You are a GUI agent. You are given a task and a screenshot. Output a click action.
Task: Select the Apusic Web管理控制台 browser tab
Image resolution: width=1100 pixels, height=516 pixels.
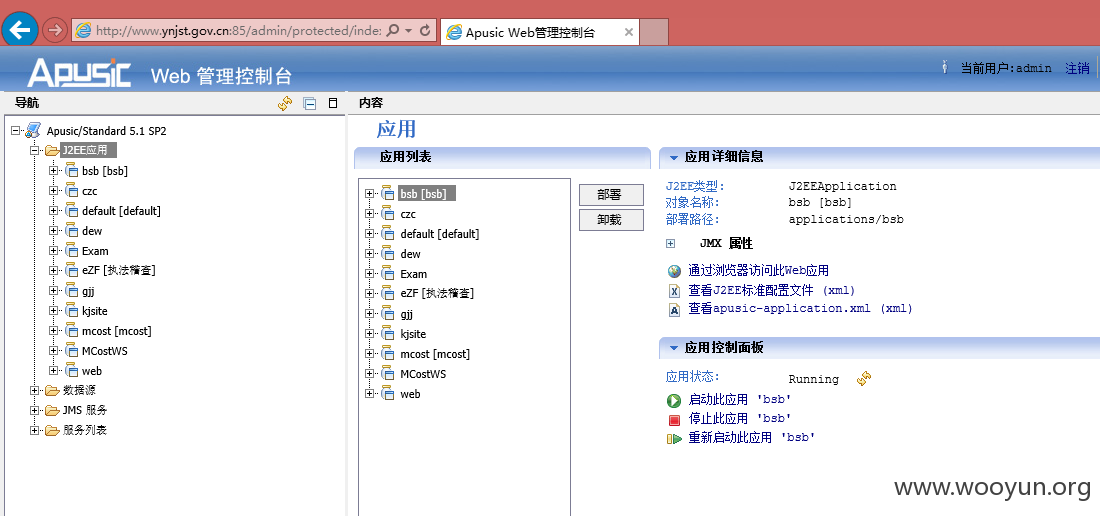click(x=530, y=32)
